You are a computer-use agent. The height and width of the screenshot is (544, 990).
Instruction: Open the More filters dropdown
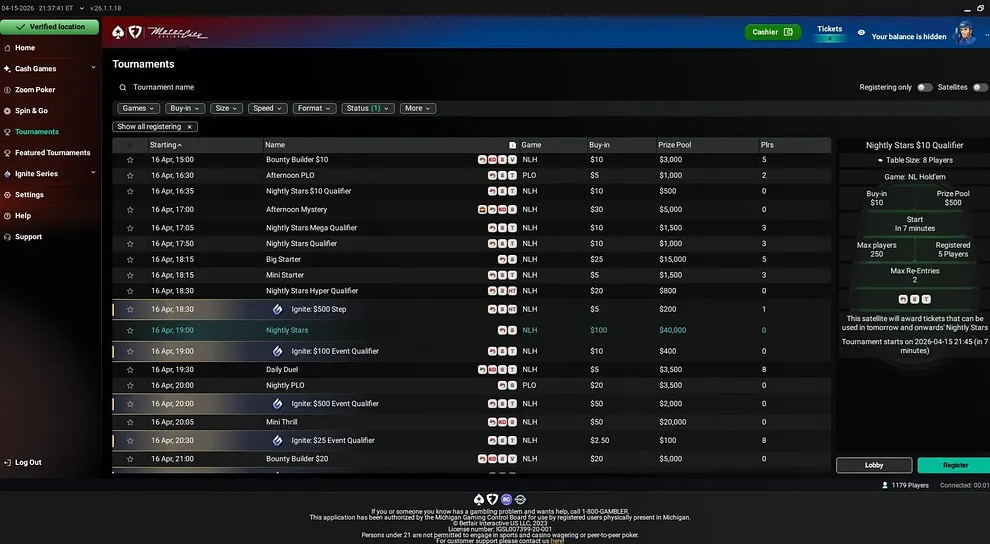[x=418, y=109]
